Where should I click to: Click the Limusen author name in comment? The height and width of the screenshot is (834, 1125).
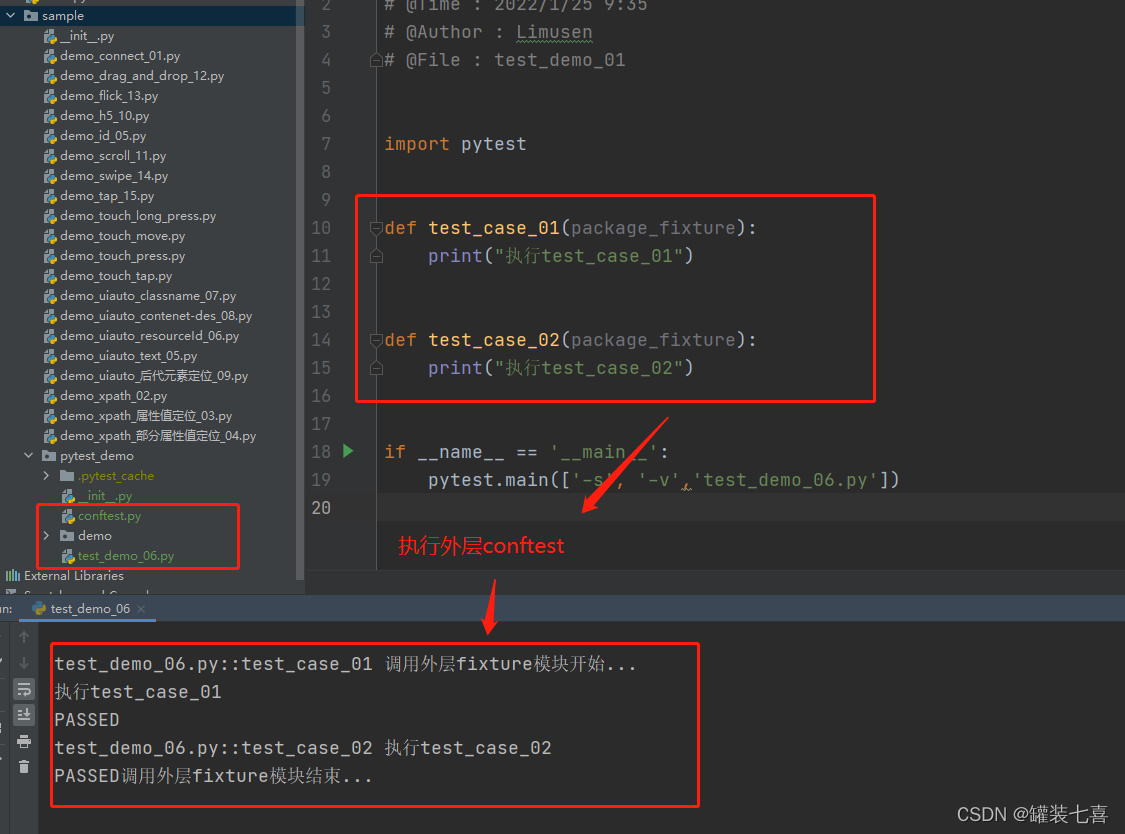click(x=554, y=32)
